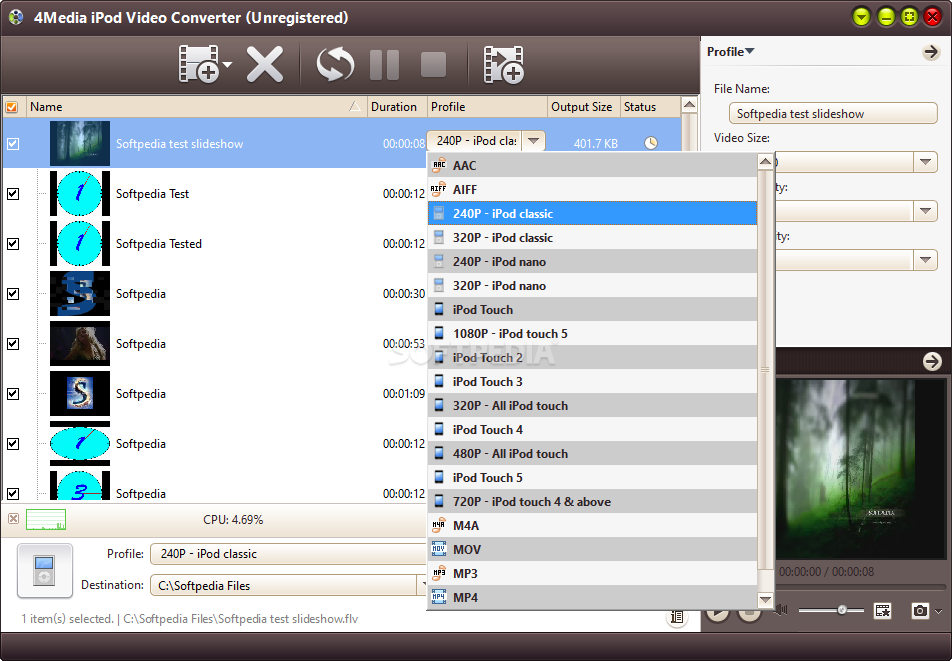Click the forest video preview image

click(860, 469)
